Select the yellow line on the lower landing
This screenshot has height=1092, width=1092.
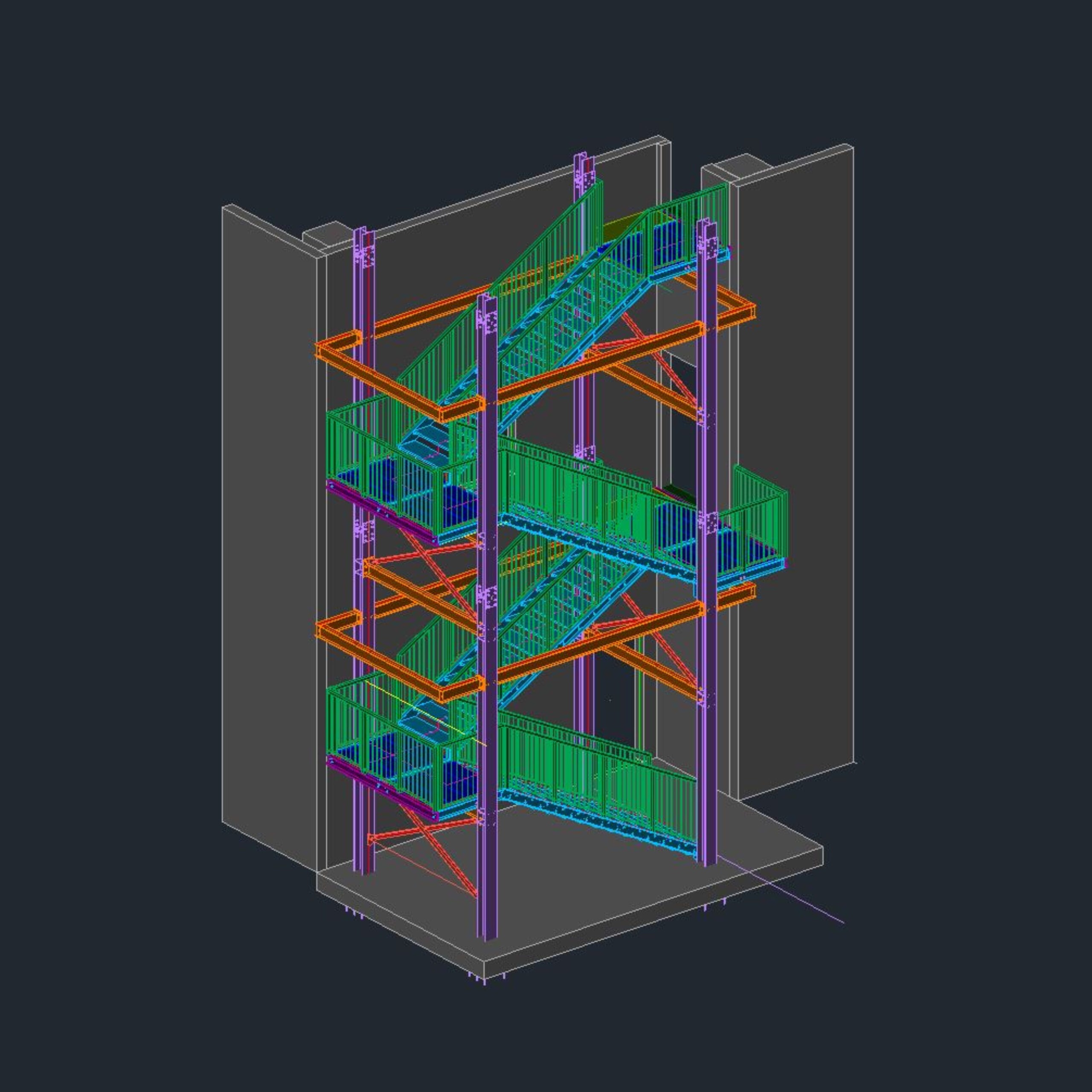pyautogui.click(x=426, y=714)
